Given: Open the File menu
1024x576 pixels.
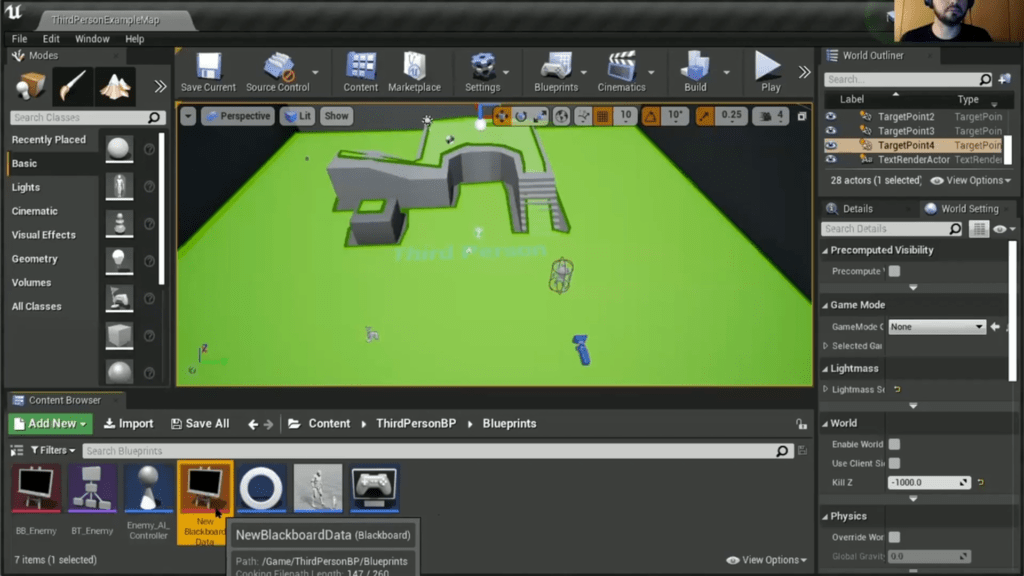Looking at the screenshot, I should point(20,39).
